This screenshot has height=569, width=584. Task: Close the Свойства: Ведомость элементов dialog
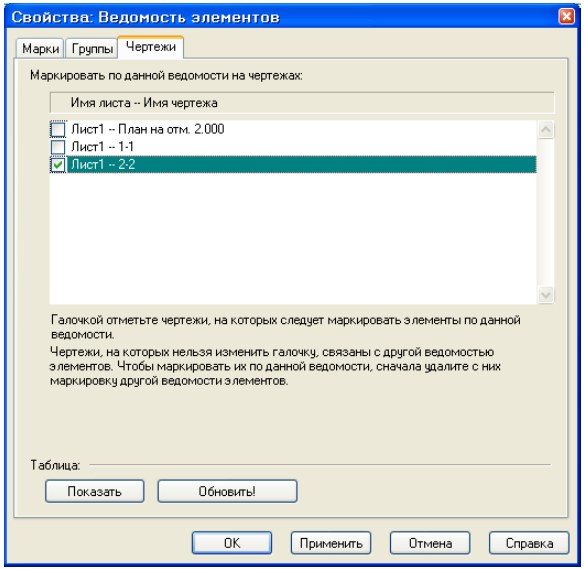tap(566, 16)
